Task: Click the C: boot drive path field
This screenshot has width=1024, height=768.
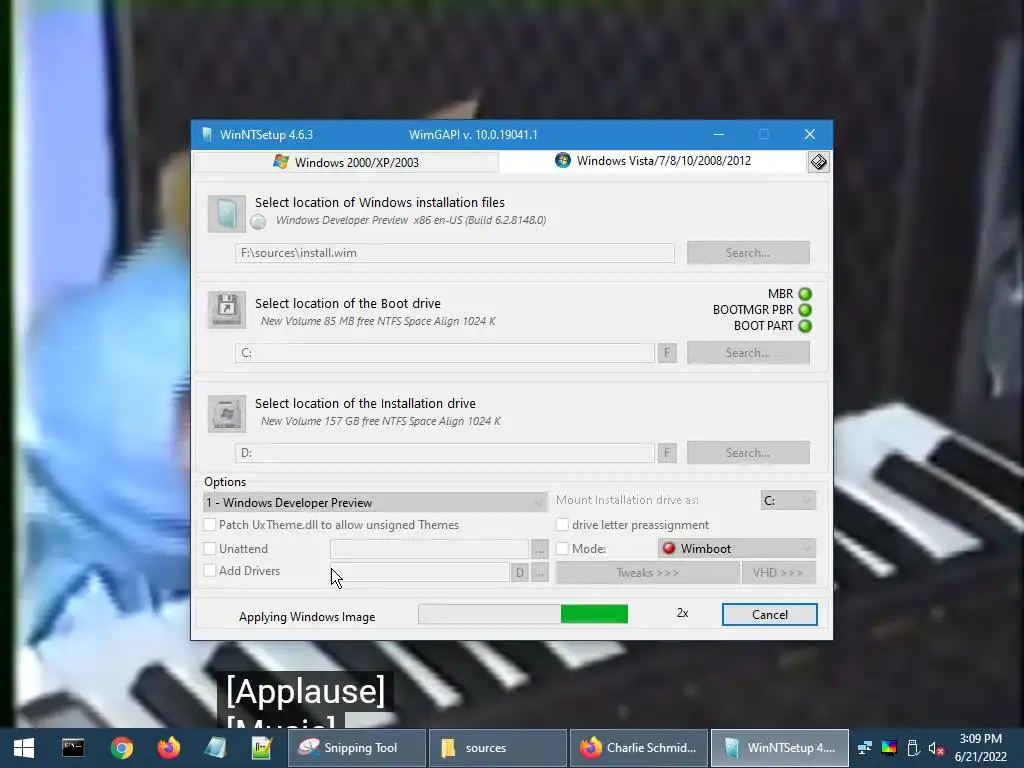Action: tap(445, 353)
